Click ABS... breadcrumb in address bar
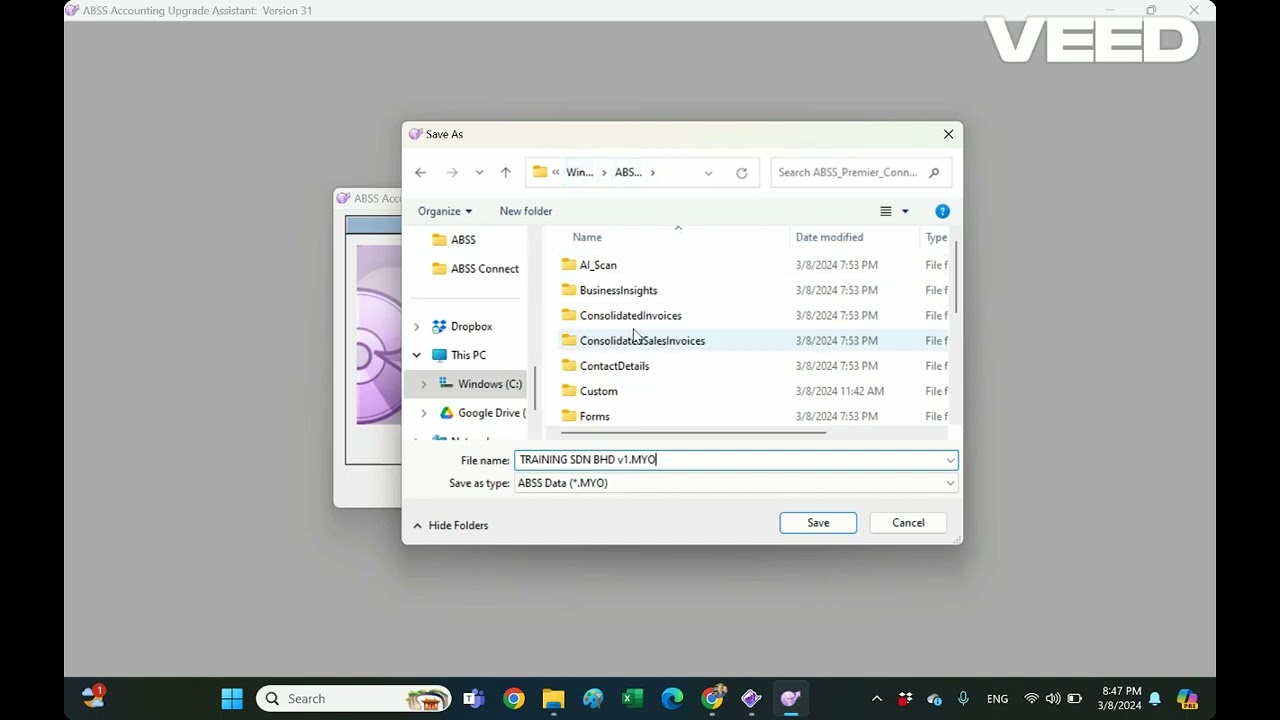Image resolution: width=1280 pixels, height=720 pixels. pyautogui.click(x=628, y=172)
